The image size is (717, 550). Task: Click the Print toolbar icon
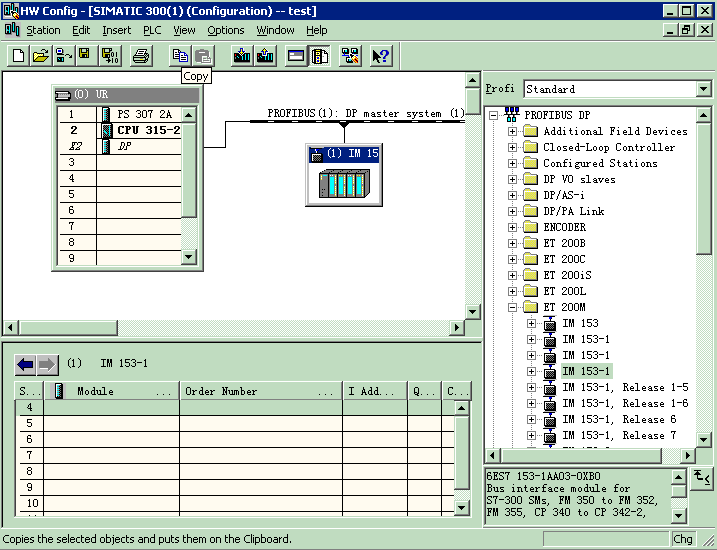141,56
